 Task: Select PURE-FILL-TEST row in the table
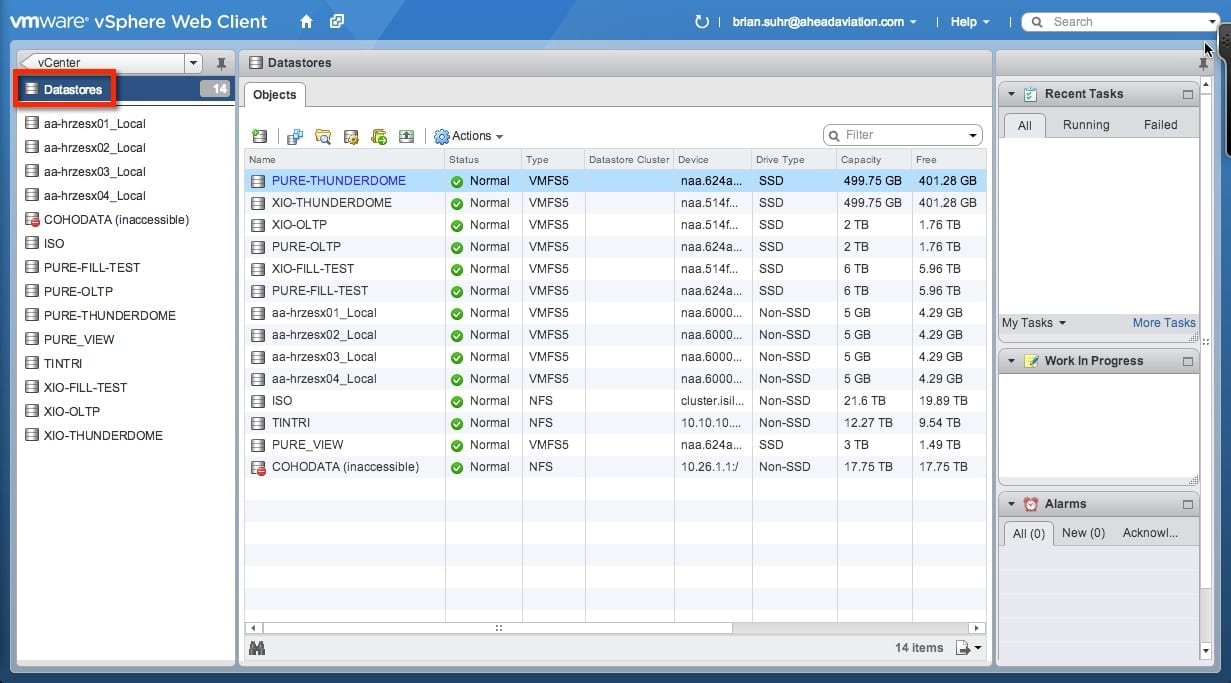click(615, 291)
